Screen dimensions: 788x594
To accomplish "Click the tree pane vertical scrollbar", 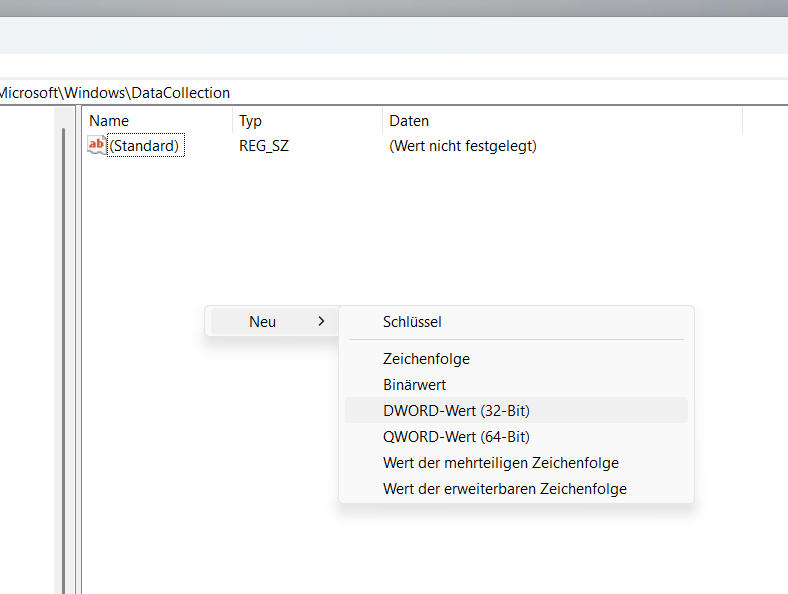I will point(62,350).
